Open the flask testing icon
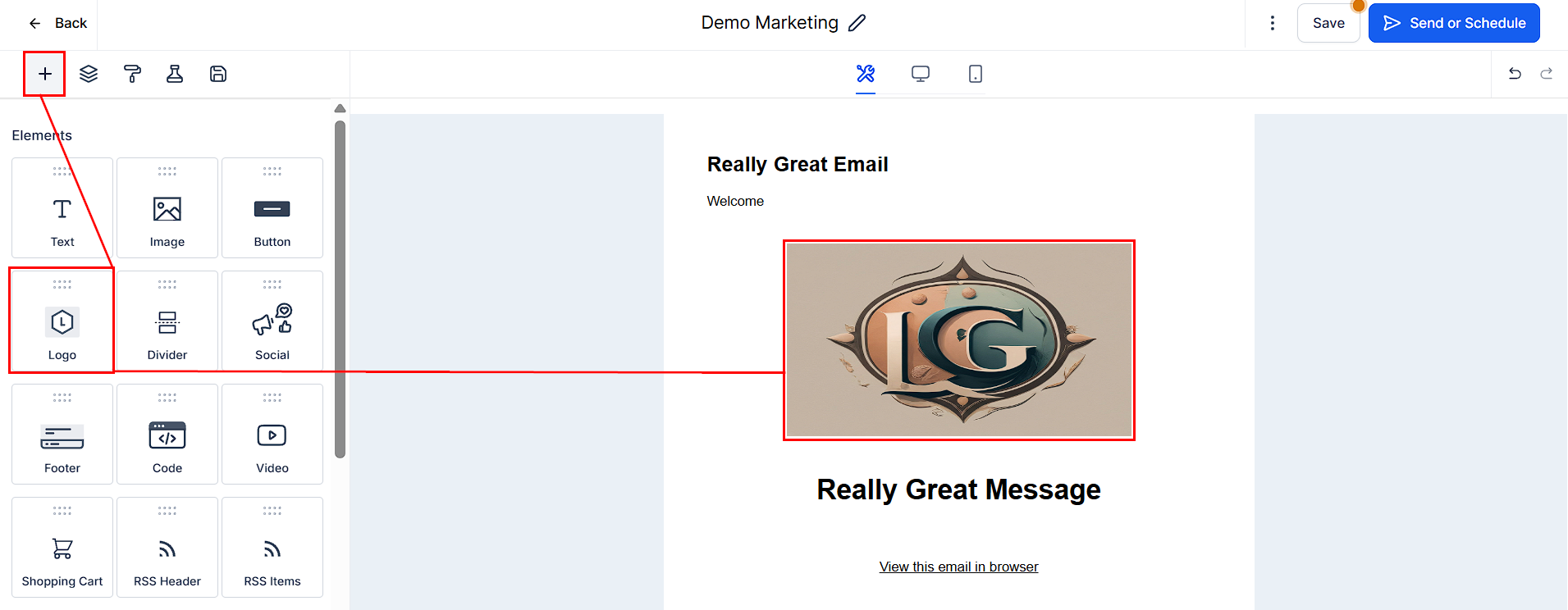1568x610 pixels. coord(175,74)
